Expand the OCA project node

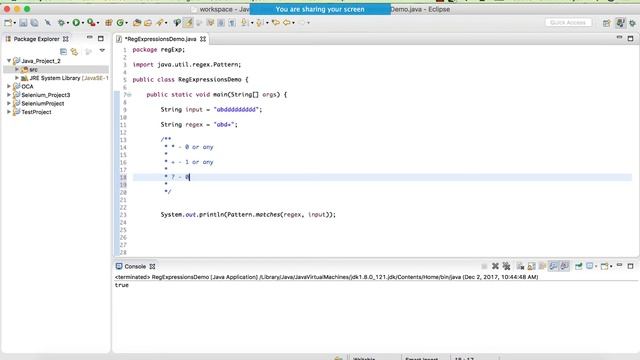[9, 86]
